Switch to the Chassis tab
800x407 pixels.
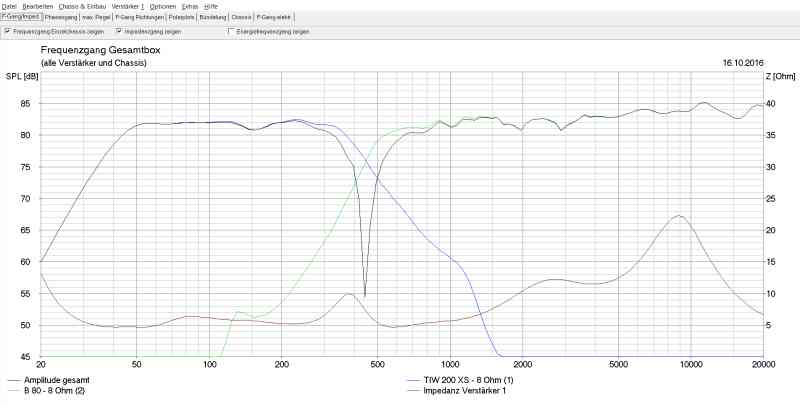(x=241, y=17)
